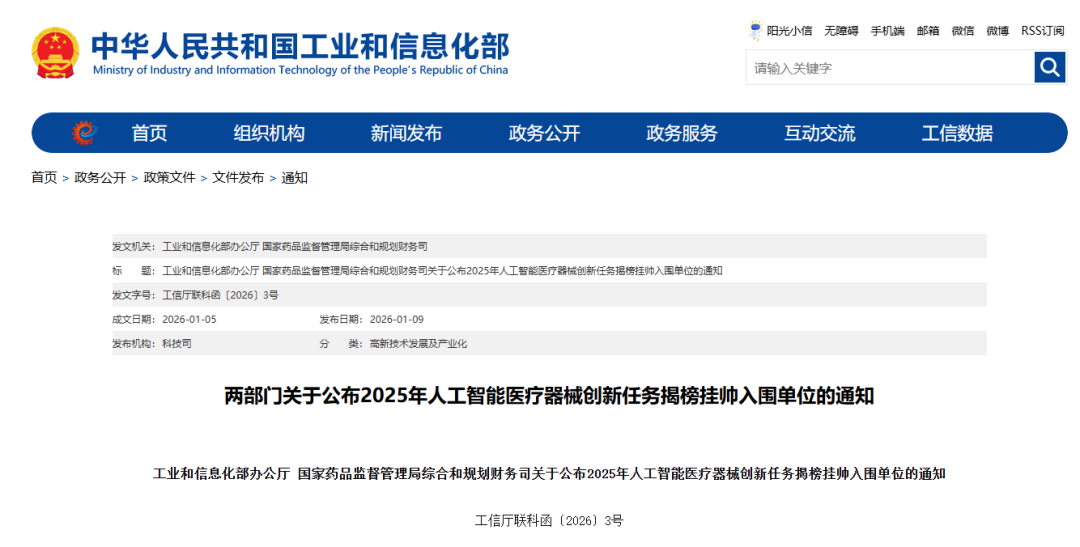Select 新闻发布 in the main navigation

tap(406, 133)
